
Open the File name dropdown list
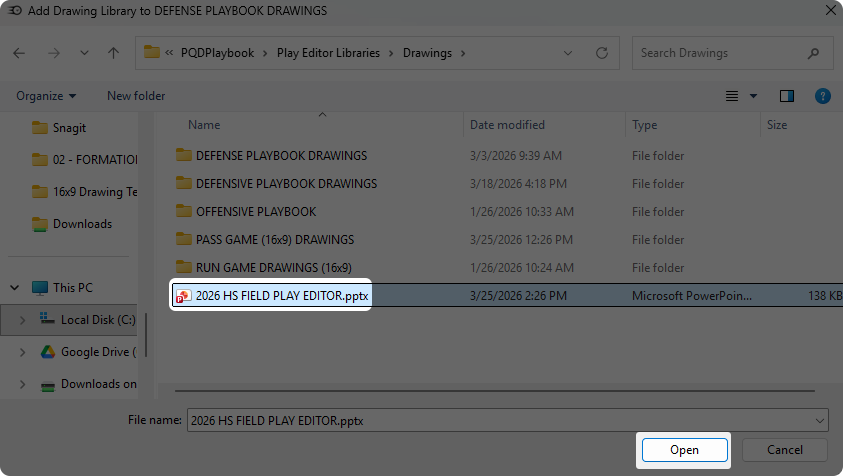(x=820, y=421)
